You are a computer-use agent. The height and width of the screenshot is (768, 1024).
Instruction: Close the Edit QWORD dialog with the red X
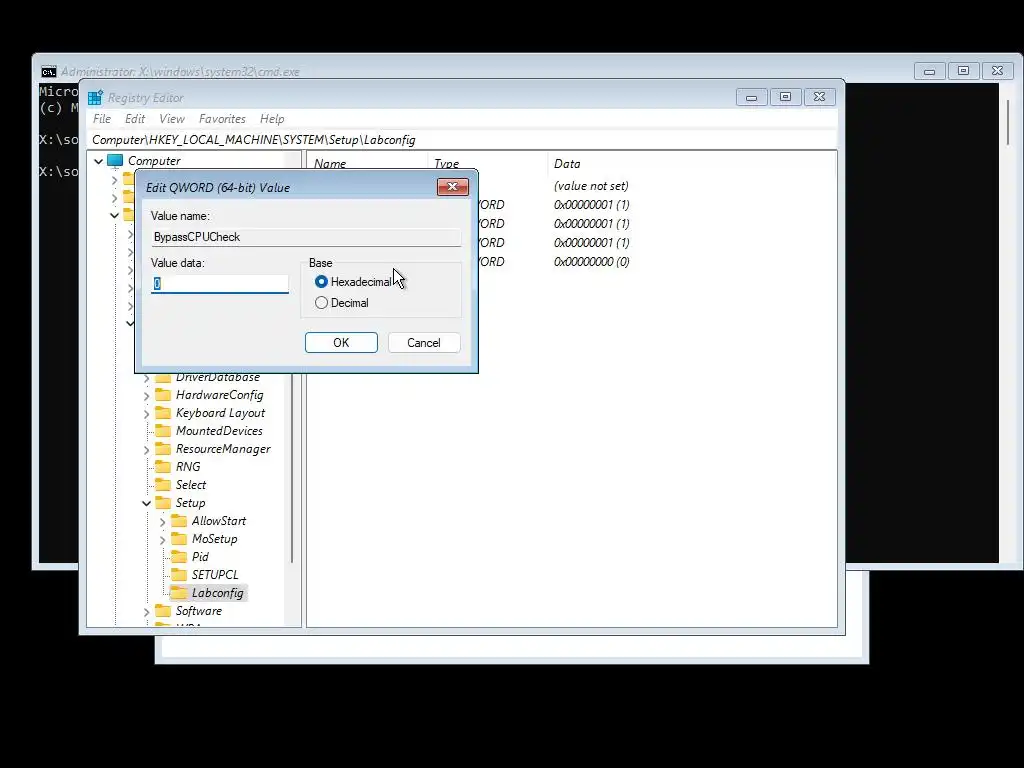point(453,187)
